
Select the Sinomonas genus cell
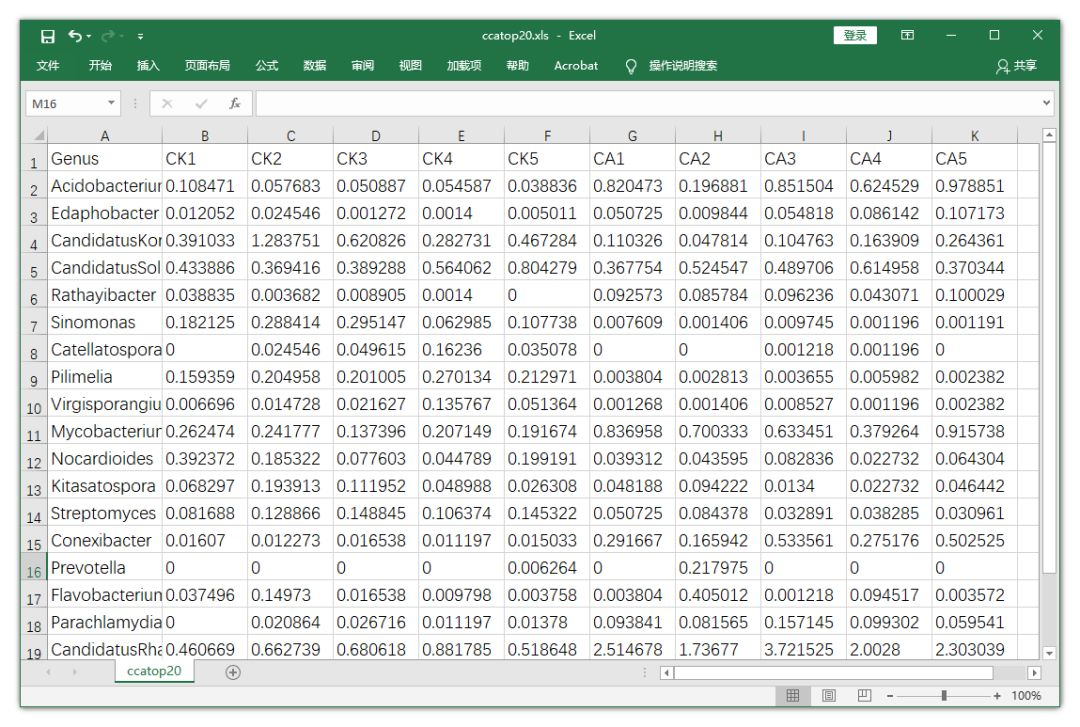[x=105, y=322]
